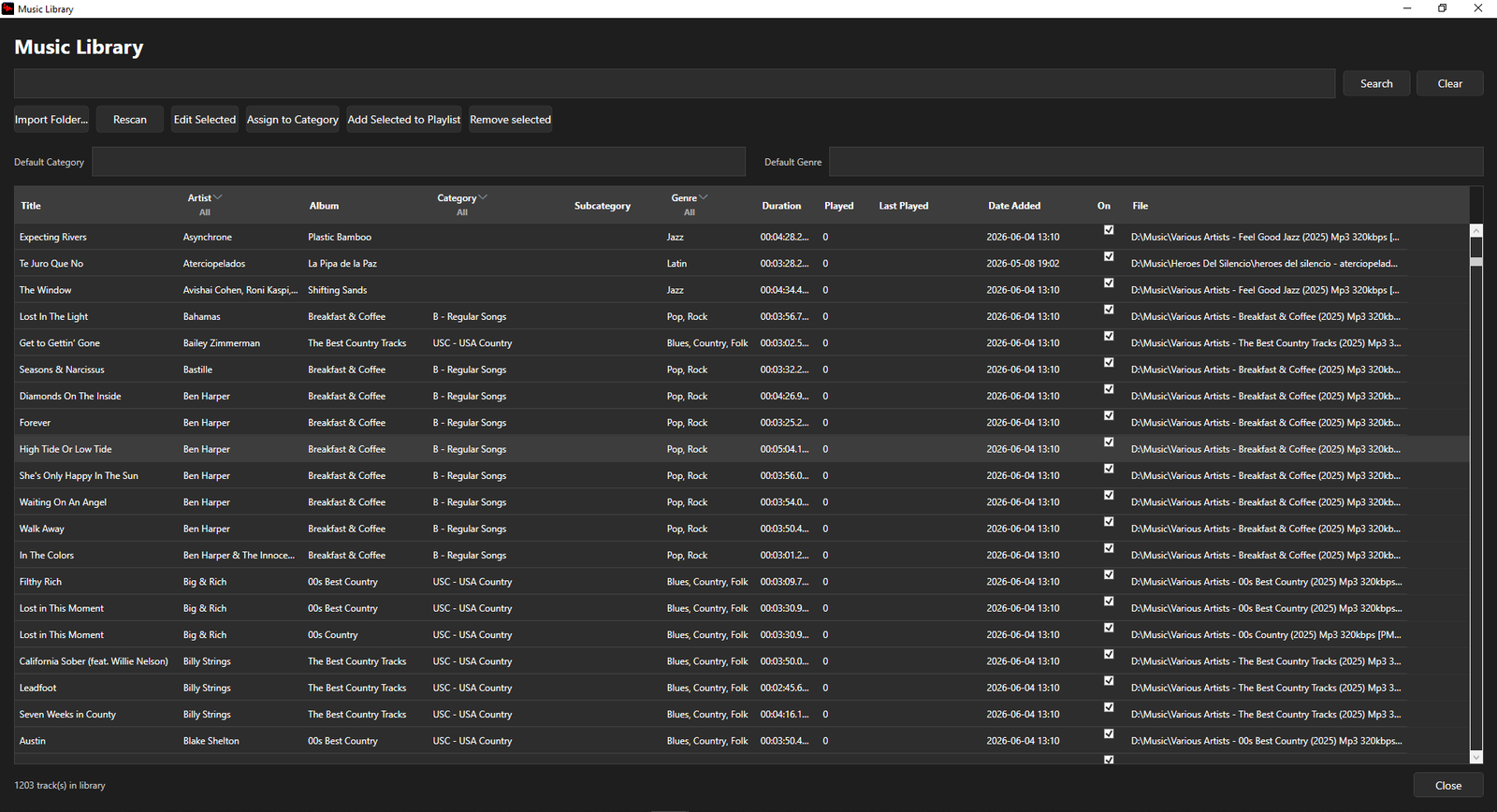Toggle On checkbox for Austin
This screenshot has height=812, width=1497.
coord(1109,733)
